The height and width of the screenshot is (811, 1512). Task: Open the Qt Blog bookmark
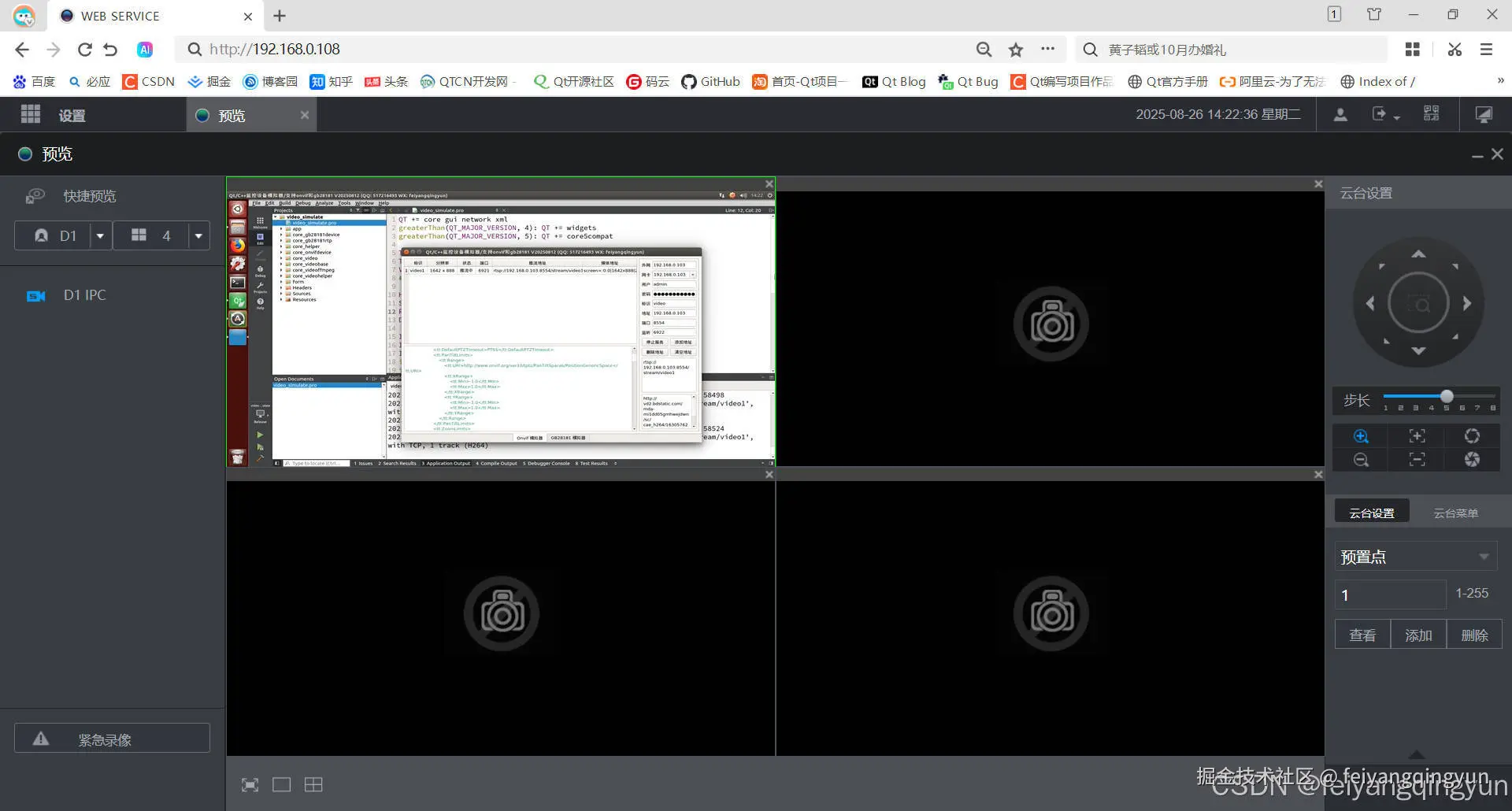(x=894, y=81)
